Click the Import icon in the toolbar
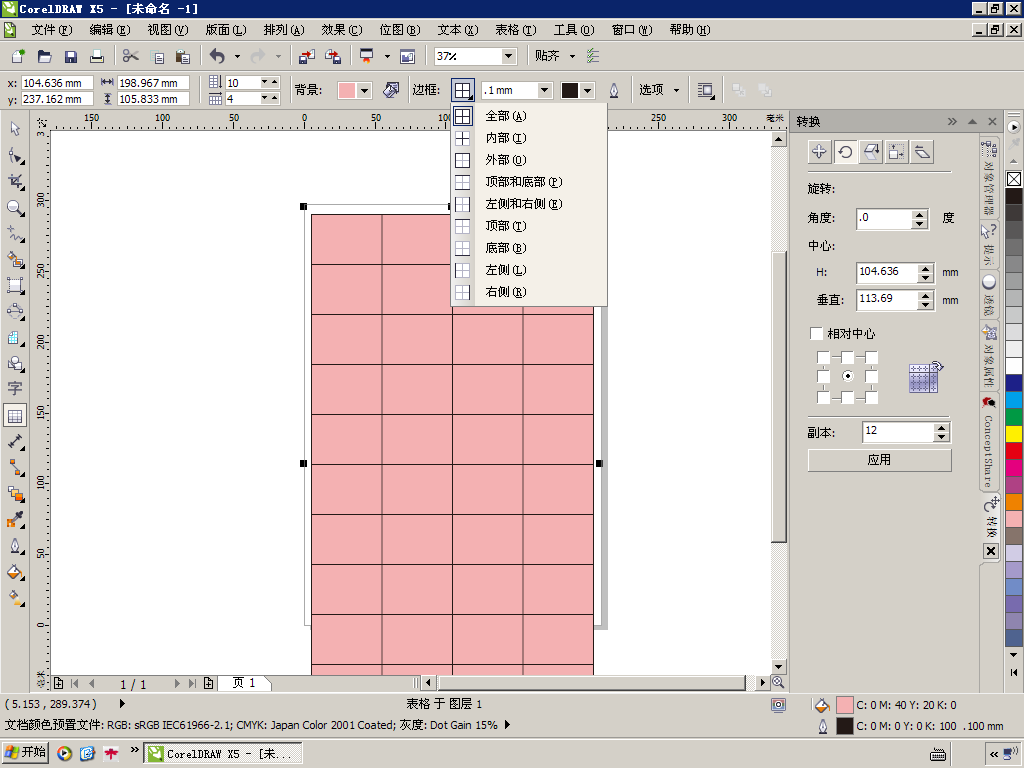Image resolution: width=1024 pixels, height=768 pixels. click(306, 57)
